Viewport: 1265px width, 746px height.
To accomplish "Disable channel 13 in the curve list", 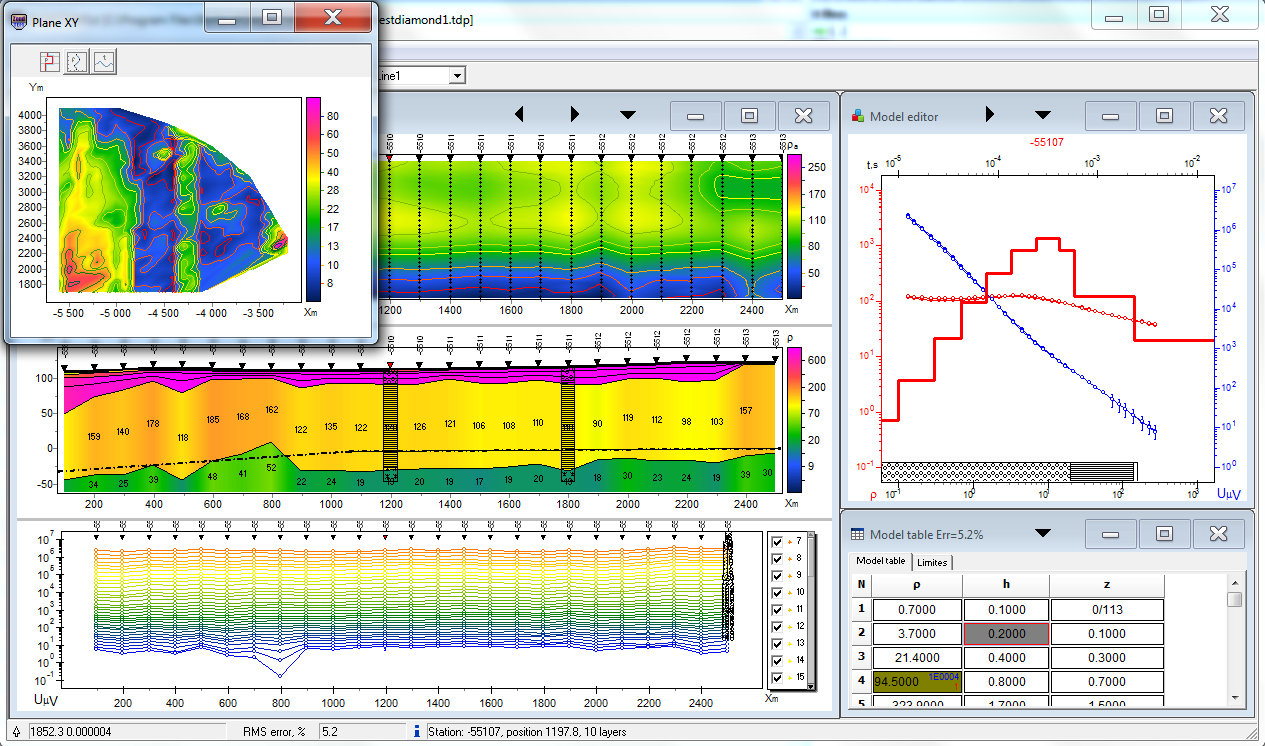I will 778,643.
